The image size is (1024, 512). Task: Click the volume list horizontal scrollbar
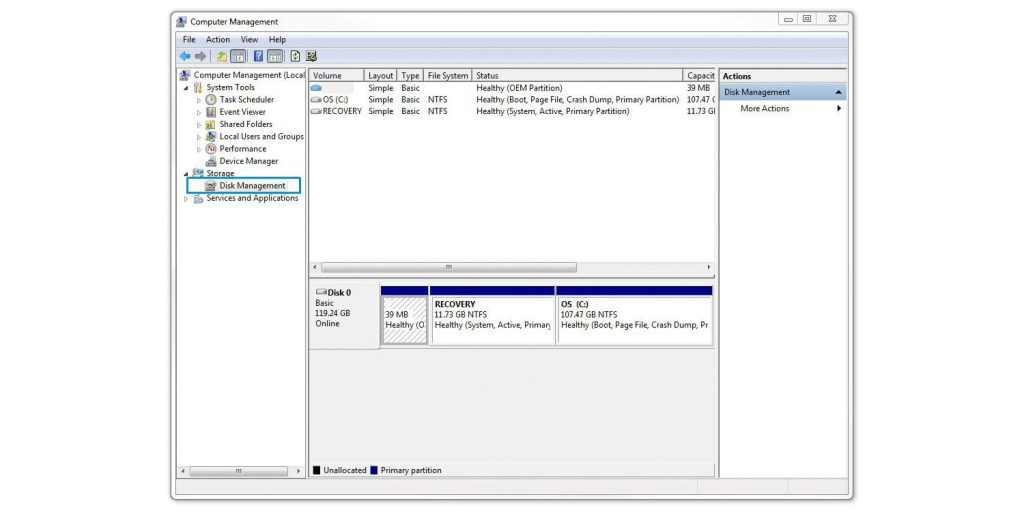[x=512, y=267]
